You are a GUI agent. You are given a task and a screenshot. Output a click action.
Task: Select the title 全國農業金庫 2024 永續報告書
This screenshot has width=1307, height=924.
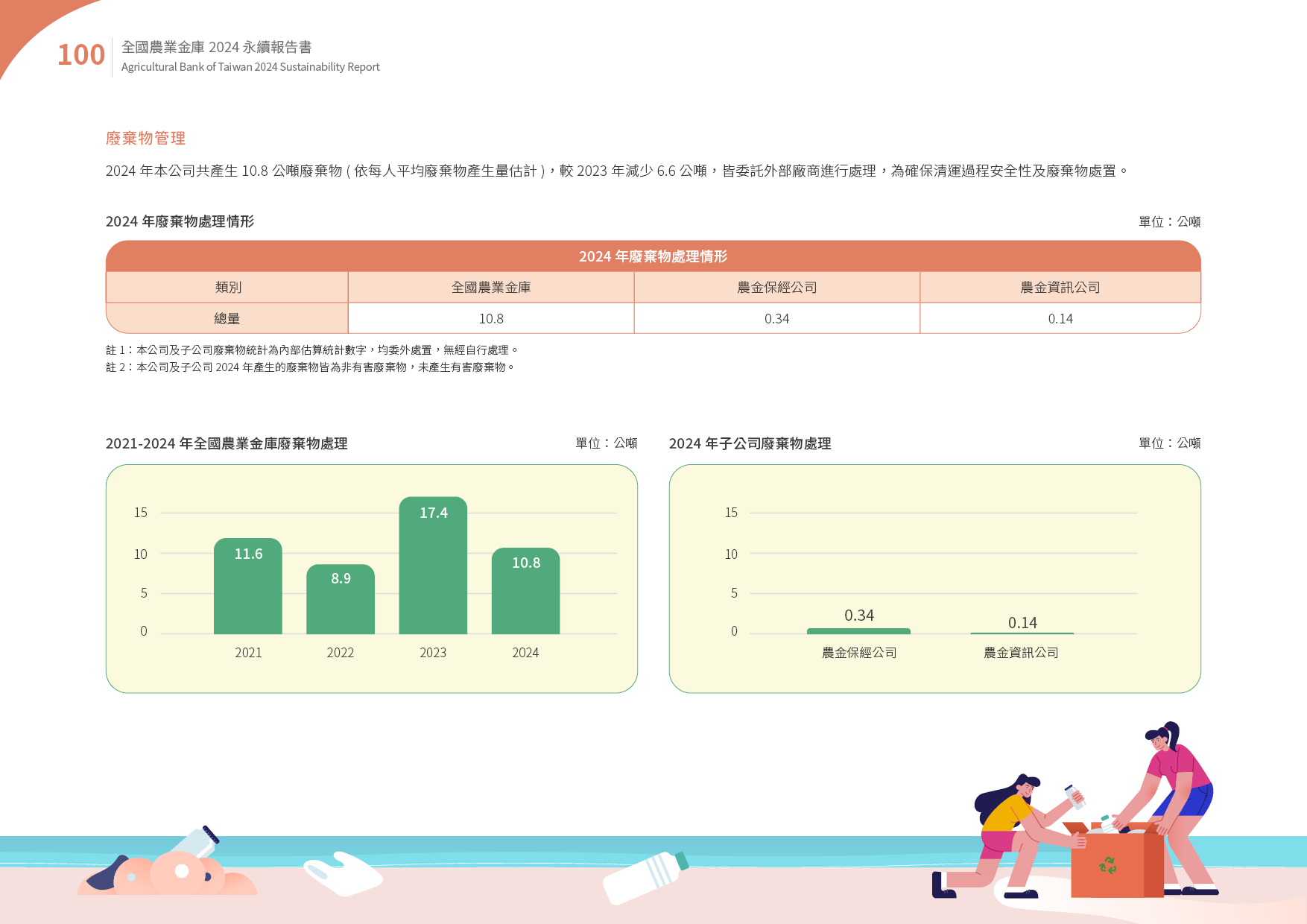coord(217,47)
